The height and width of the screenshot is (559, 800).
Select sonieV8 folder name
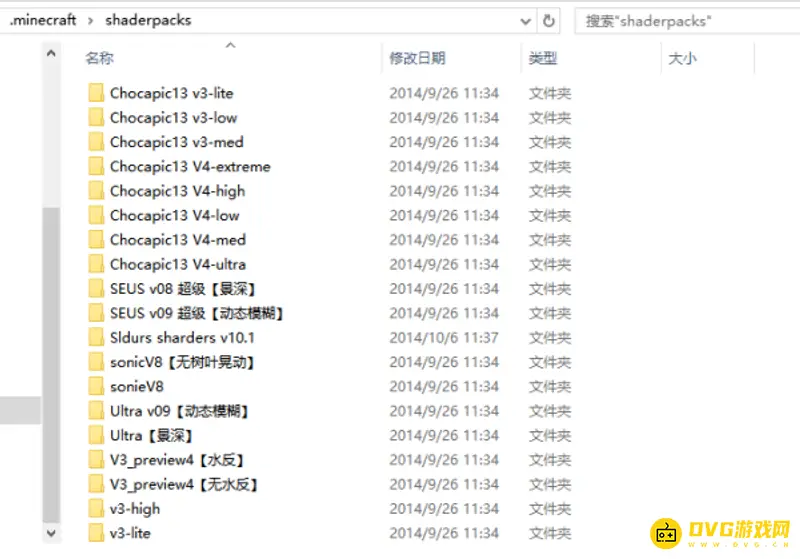click(137, 387)
